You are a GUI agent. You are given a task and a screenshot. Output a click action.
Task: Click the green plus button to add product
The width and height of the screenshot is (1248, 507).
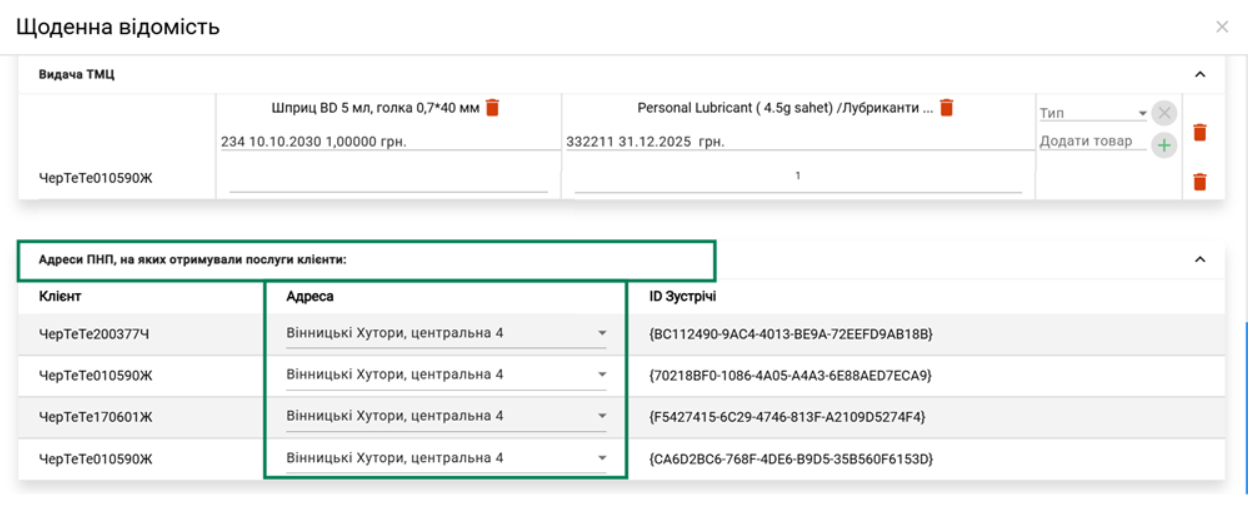[x=1164, y=145]
